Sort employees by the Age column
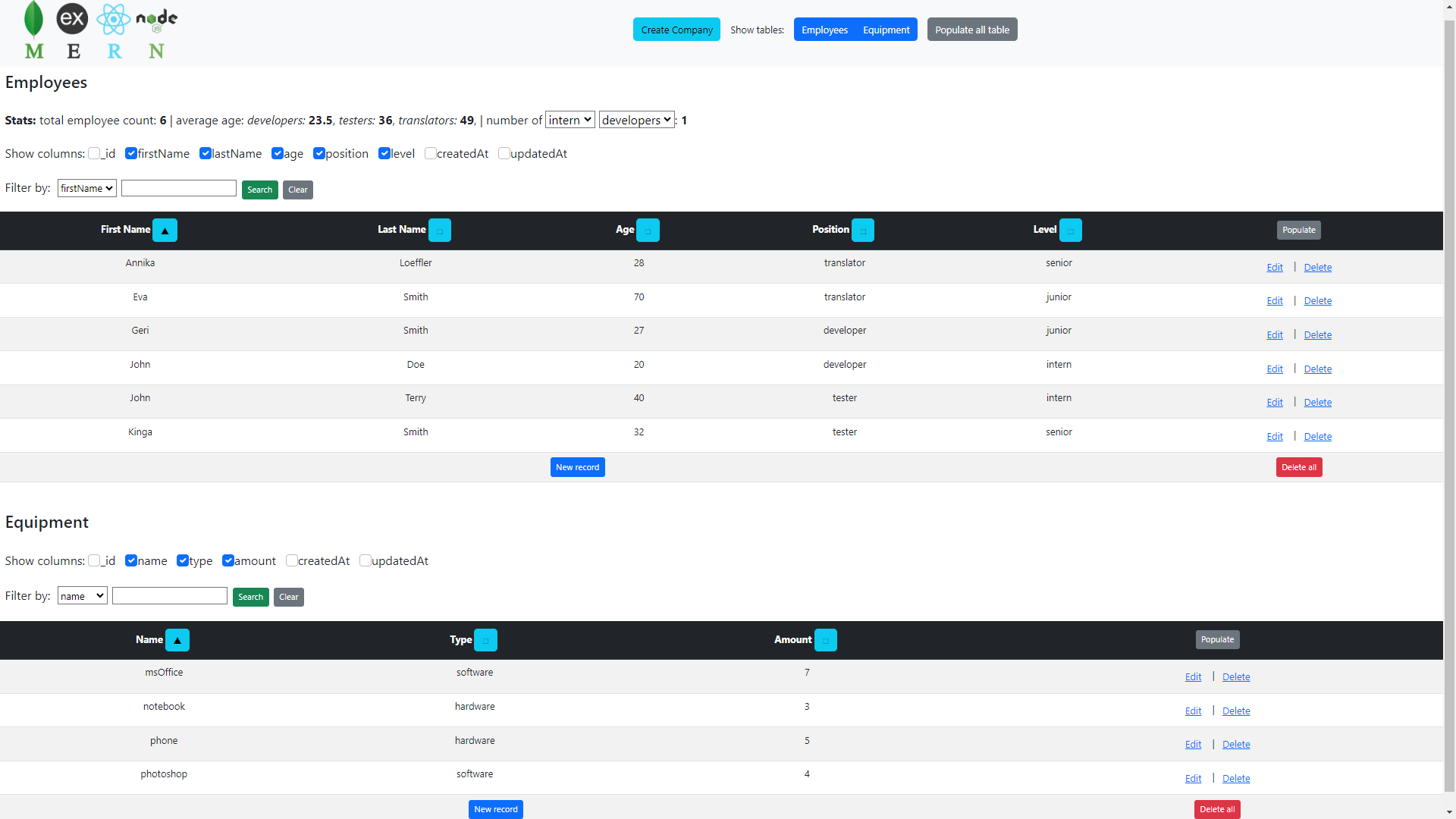 click(x=648, y=230)
